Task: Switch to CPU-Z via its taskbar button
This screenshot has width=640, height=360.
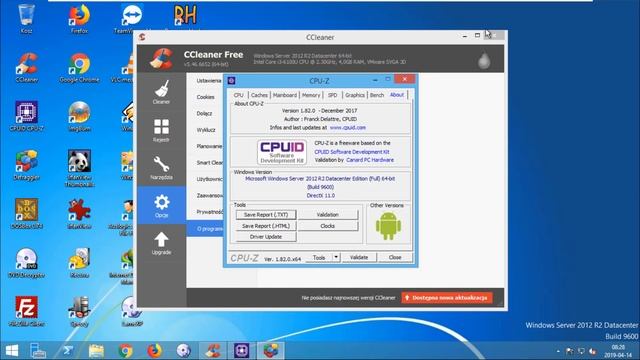Action: [x=242, y=351]
